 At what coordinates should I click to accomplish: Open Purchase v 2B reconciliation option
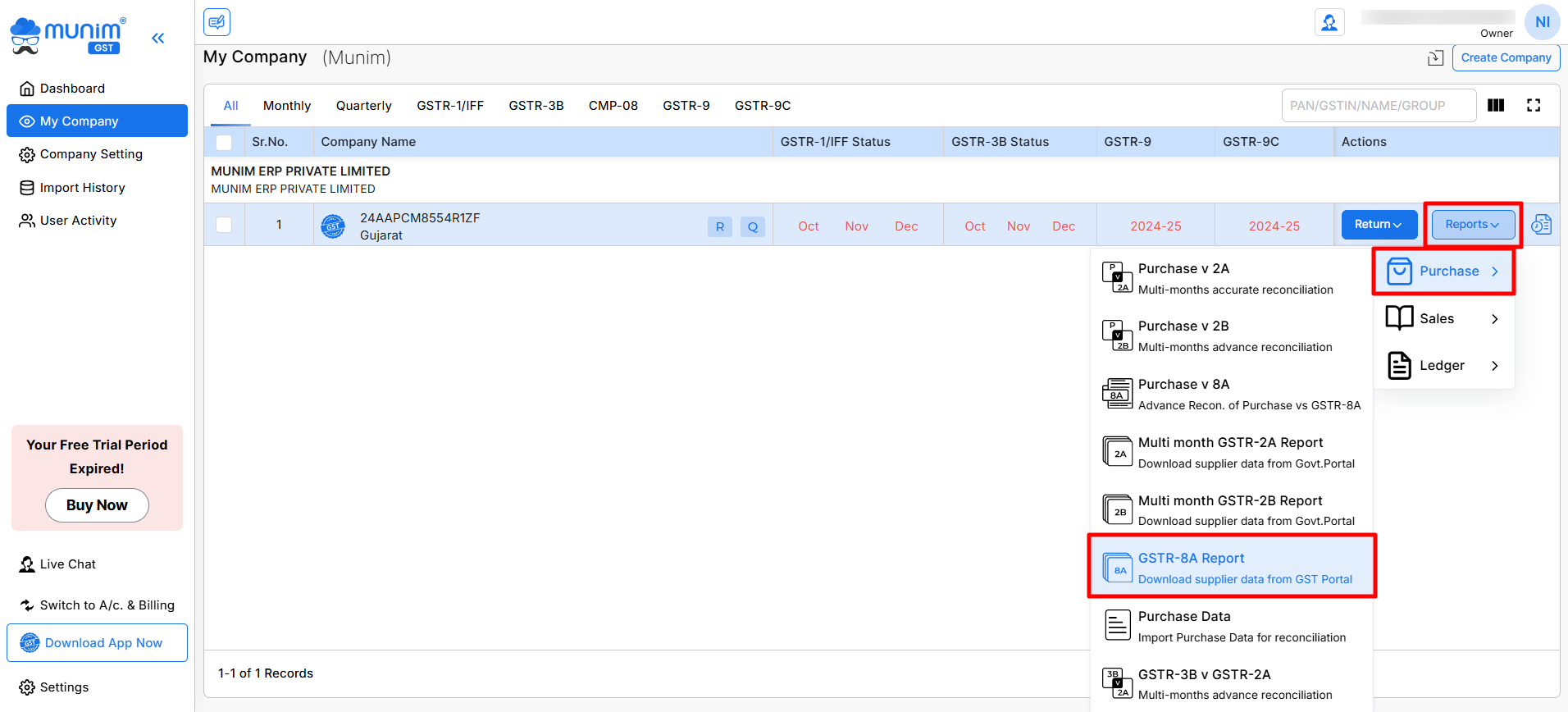coord(1231,335)
